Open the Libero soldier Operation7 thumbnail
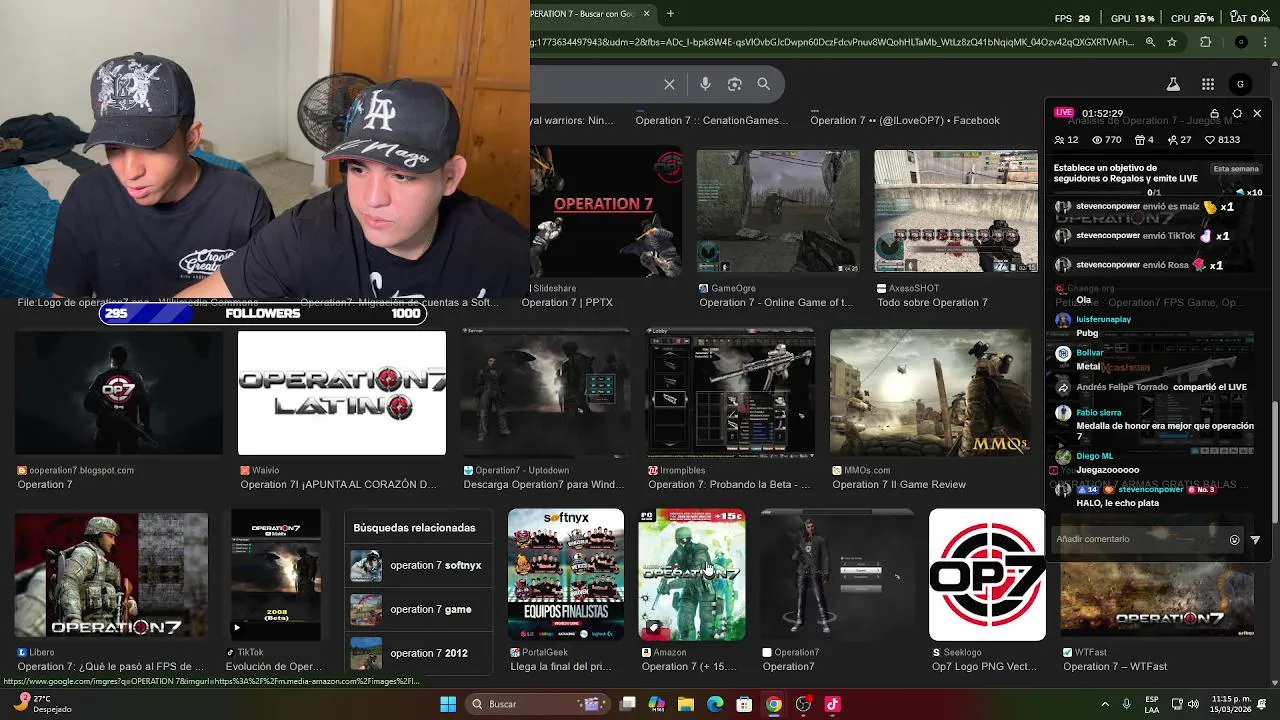 point(111,575)
